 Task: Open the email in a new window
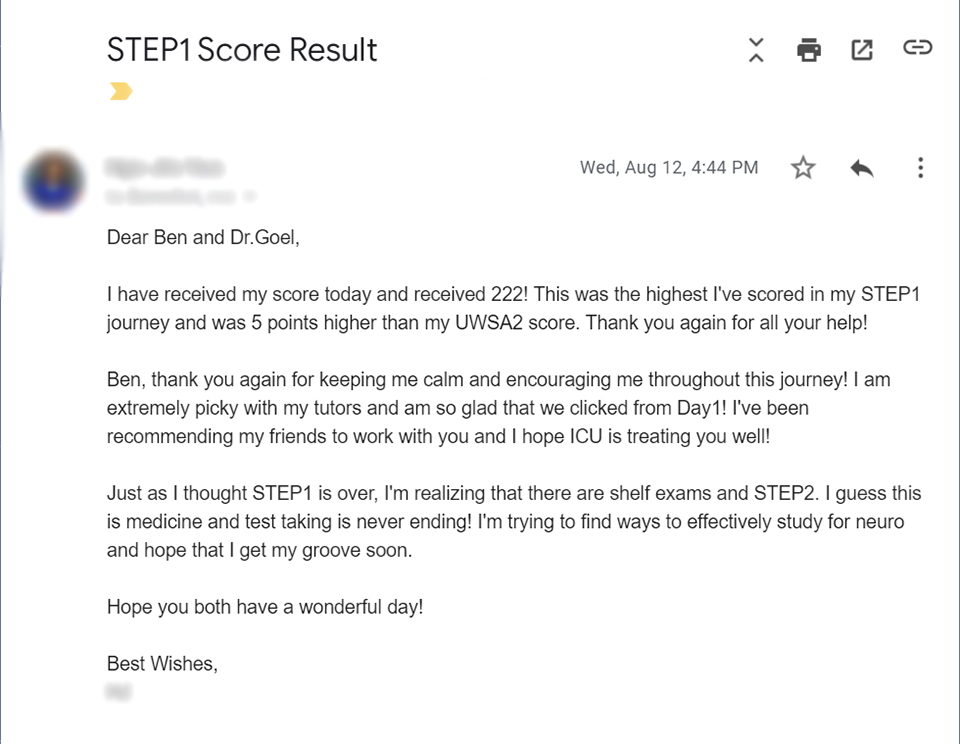(x=862, y=50)
